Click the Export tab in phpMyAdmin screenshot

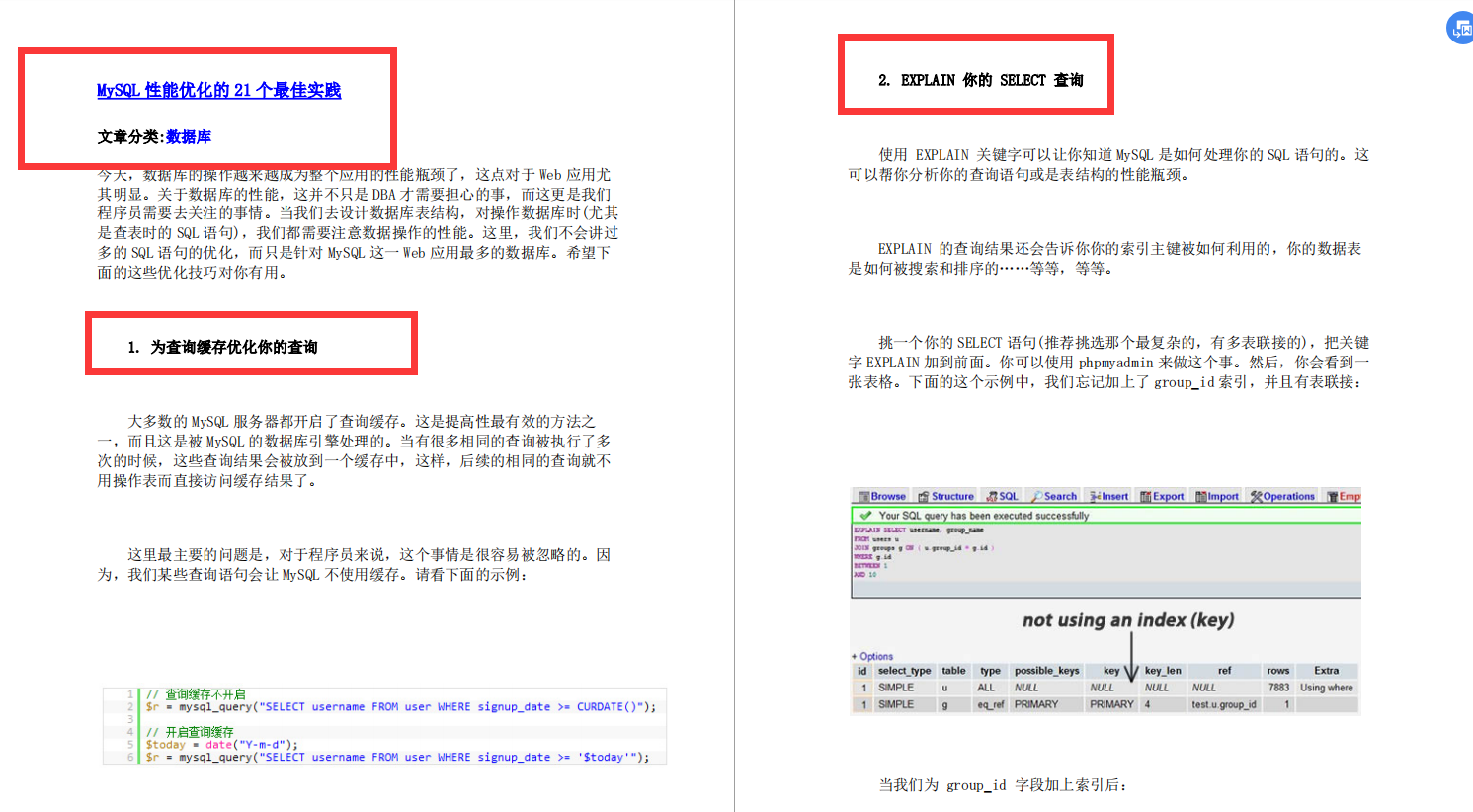[x=1162, y=496]
